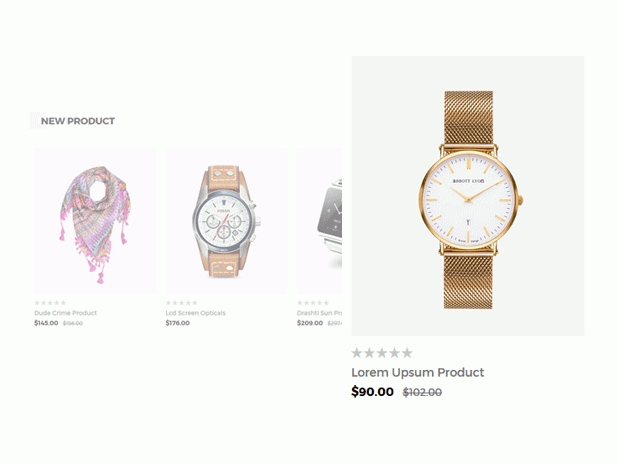Click the $90.00 price
The width and height of the screenshot is (618, 465).
(x=372, y=392)
